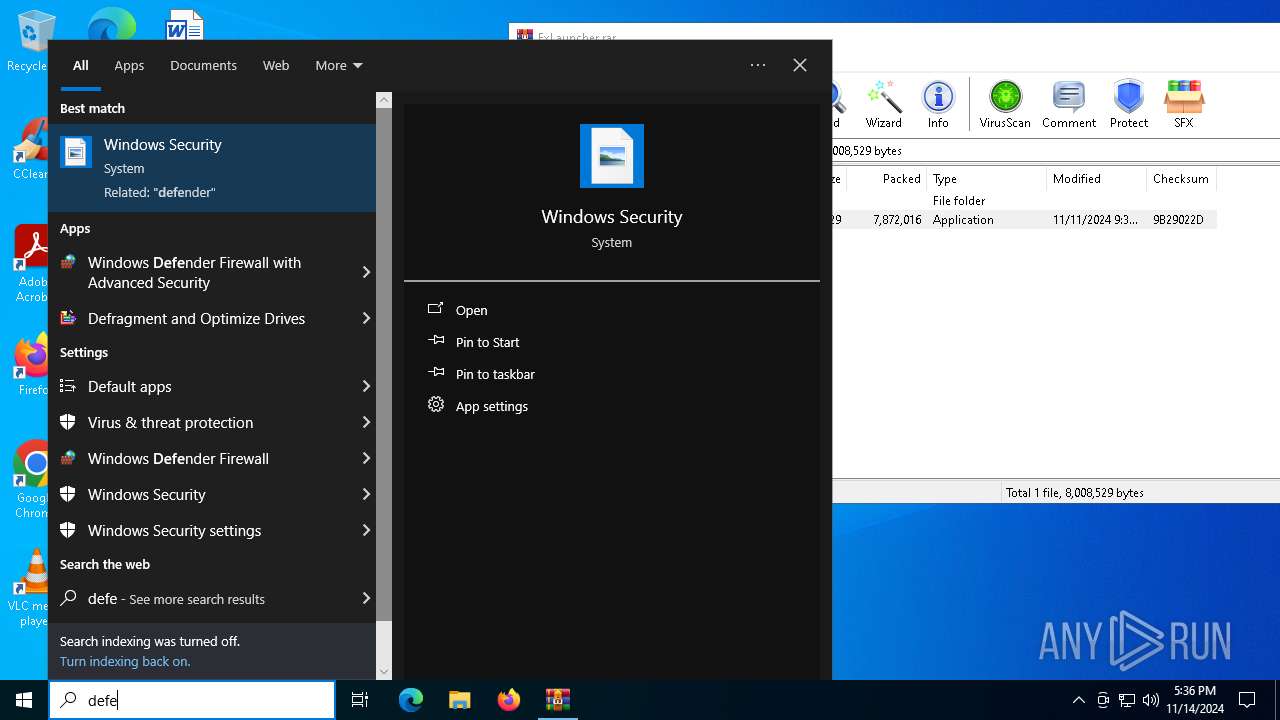1280x720 pixels.
Task: Open File Explorer from the taskbar
Action: [x=460, y=700]
